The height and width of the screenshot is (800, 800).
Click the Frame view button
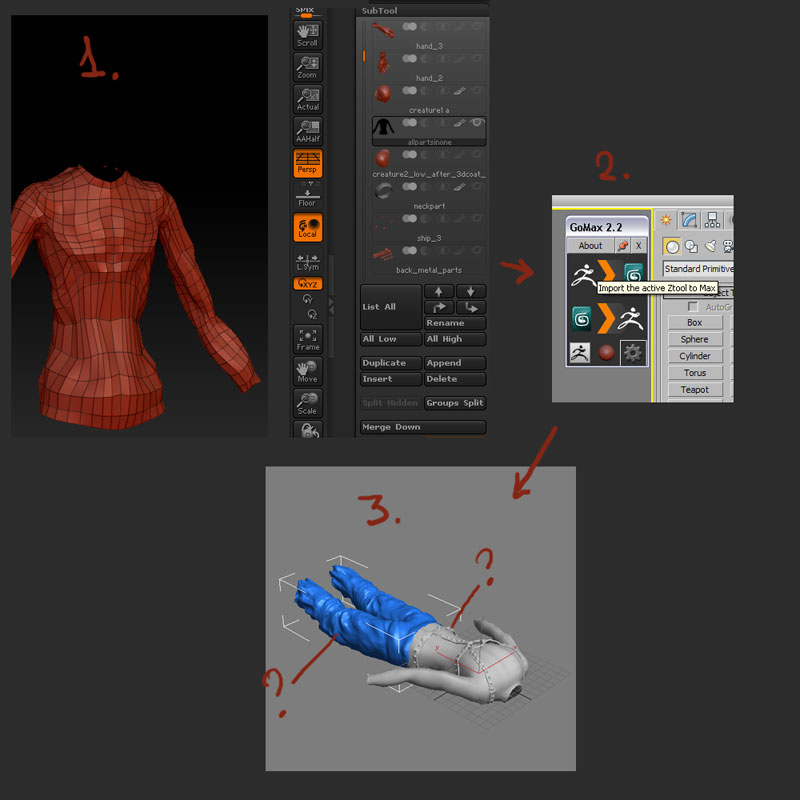click(x=308, y=339)
